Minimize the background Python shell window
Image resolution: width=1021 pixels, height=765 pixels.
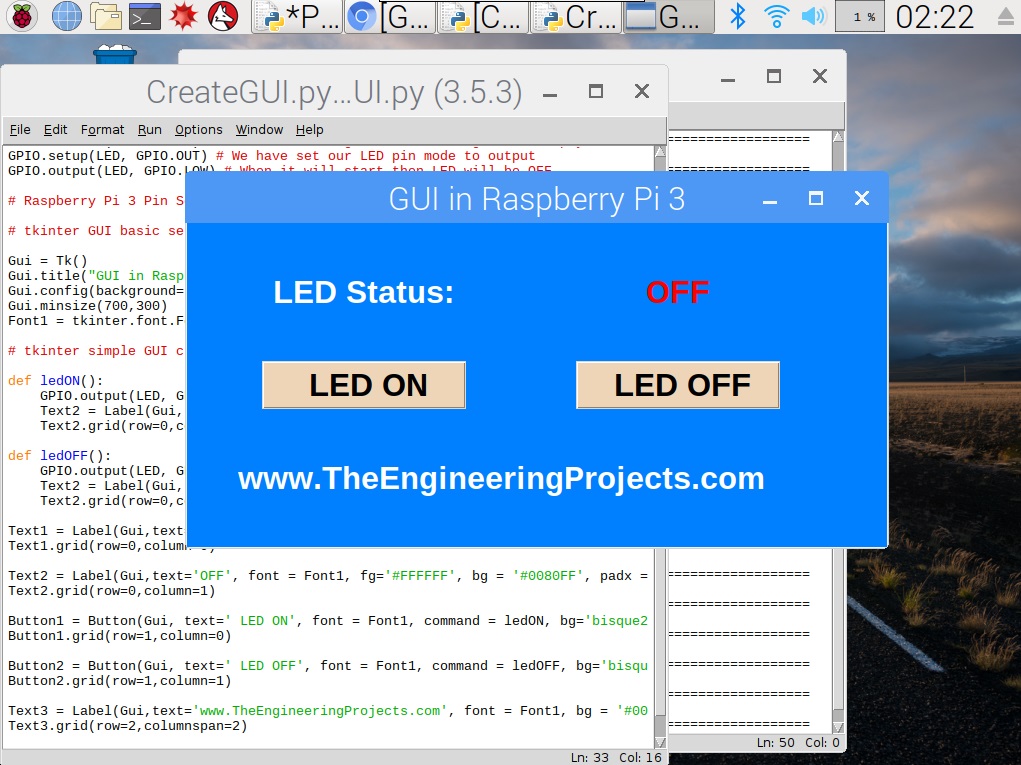[x=728, y=77]
